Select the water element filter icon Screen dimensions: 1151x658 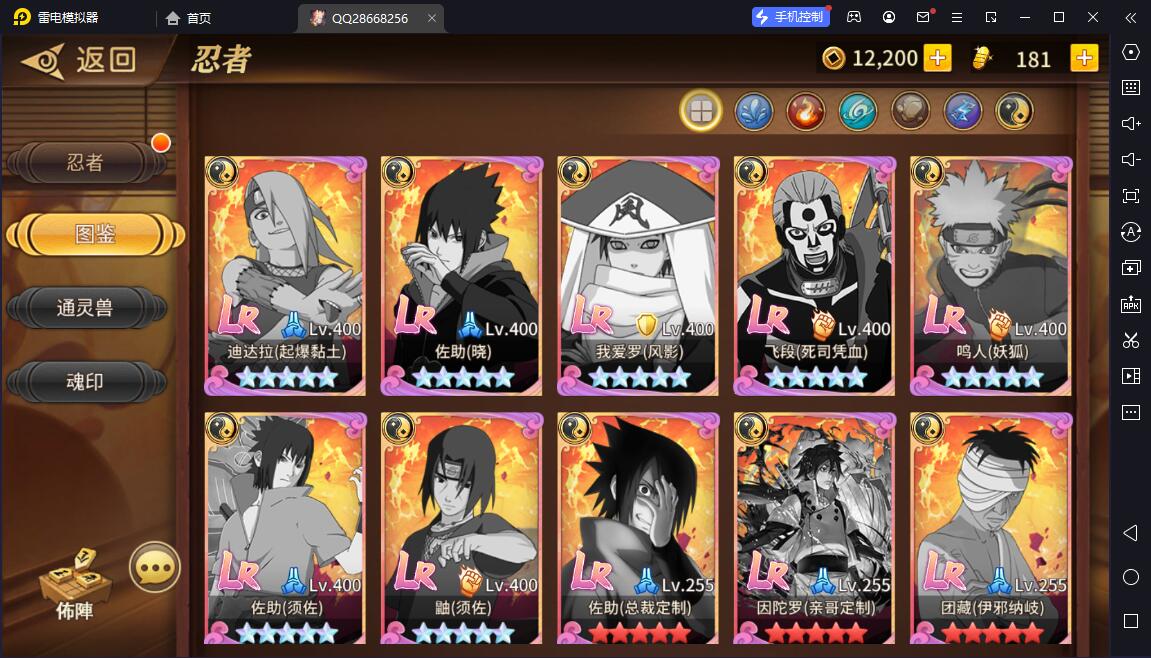coord(753,112)
